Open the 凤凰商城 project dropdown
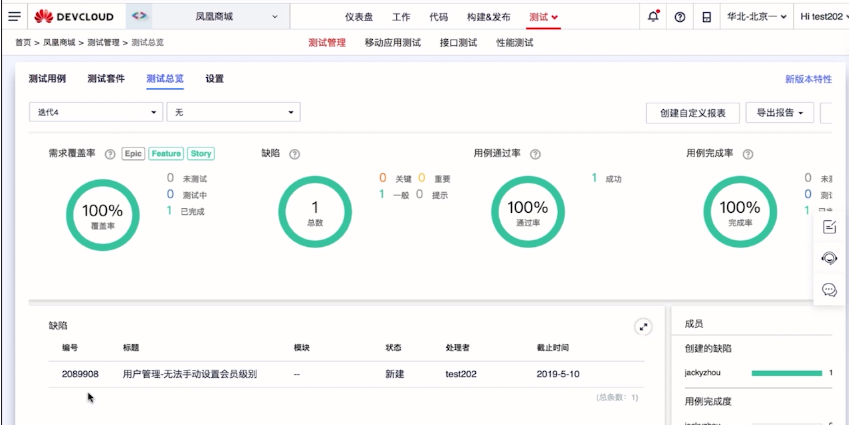The image size is (849, 425). [x=221, y=16]
